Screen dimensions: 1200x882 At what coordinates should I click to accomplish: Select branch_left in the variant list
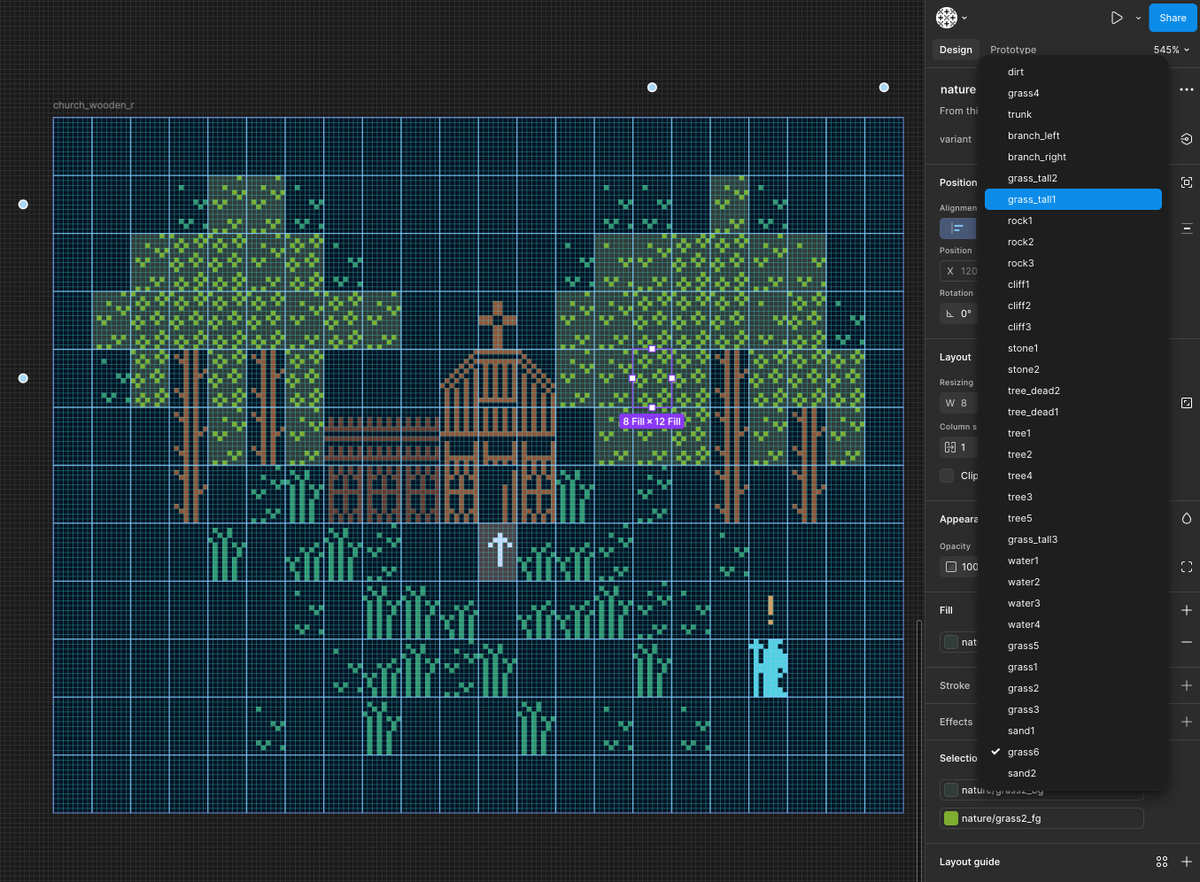(1073, 136)
